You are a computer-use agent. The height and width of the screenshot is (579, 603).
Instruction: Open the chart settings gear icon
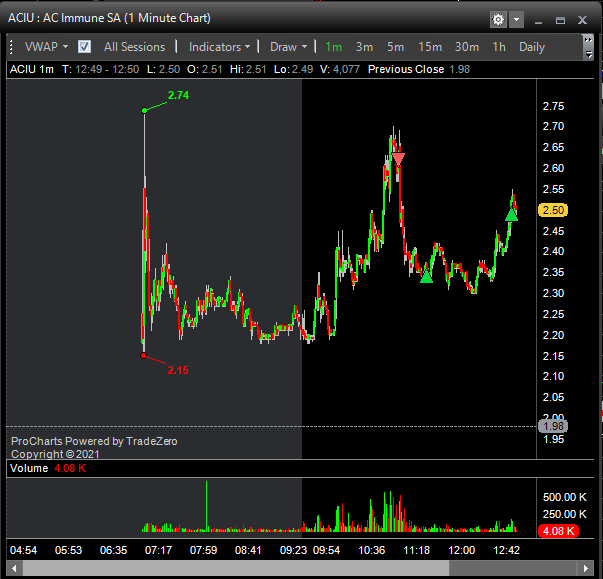[x=498, y=19]
